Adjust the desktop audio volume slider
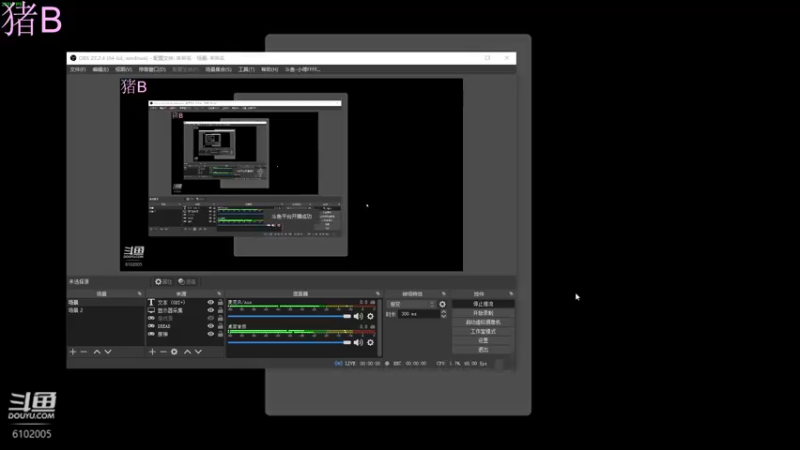 (x=289, y=342)
